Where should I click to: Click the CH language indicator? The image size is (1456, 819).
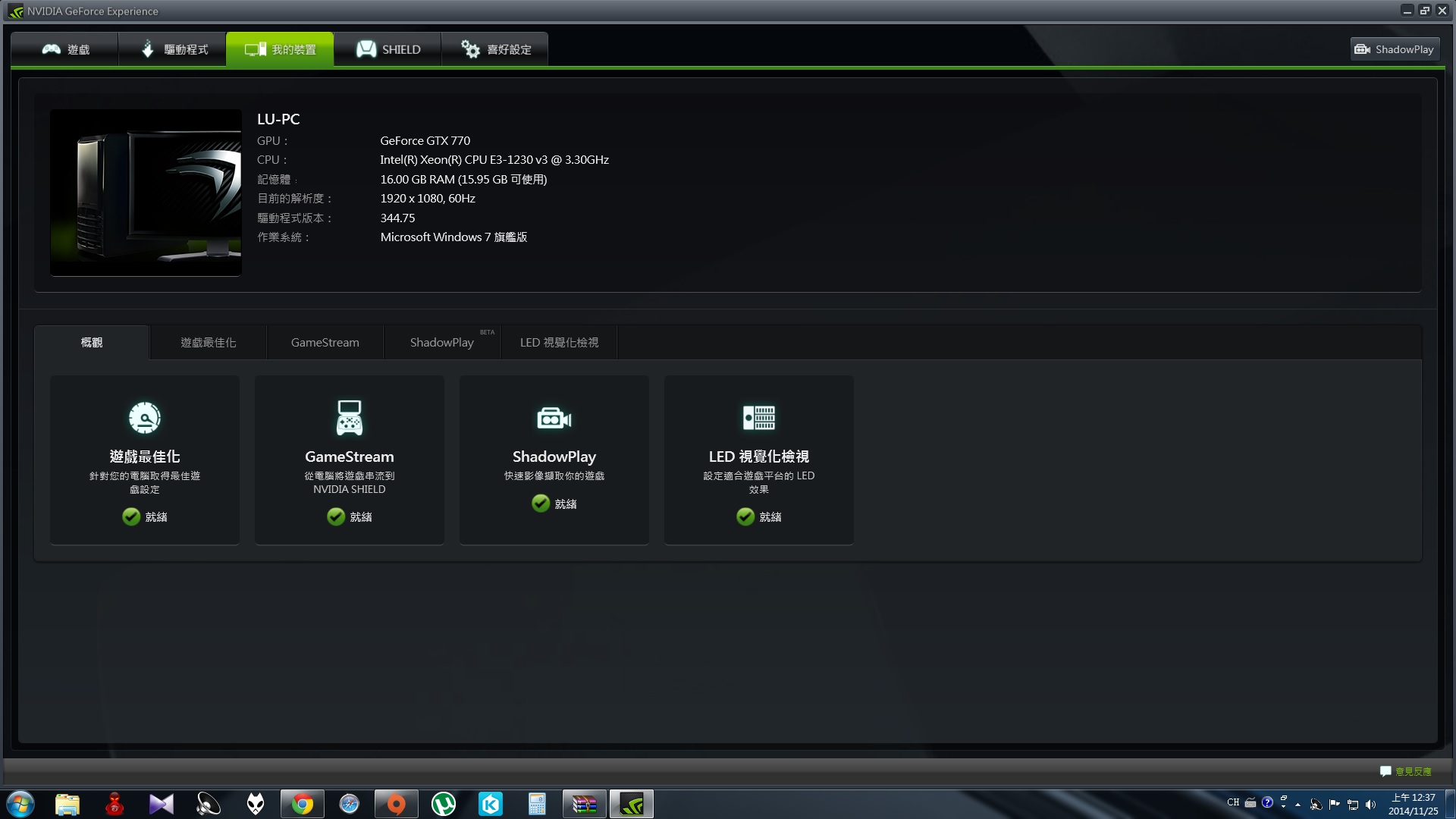(1233, 802)
